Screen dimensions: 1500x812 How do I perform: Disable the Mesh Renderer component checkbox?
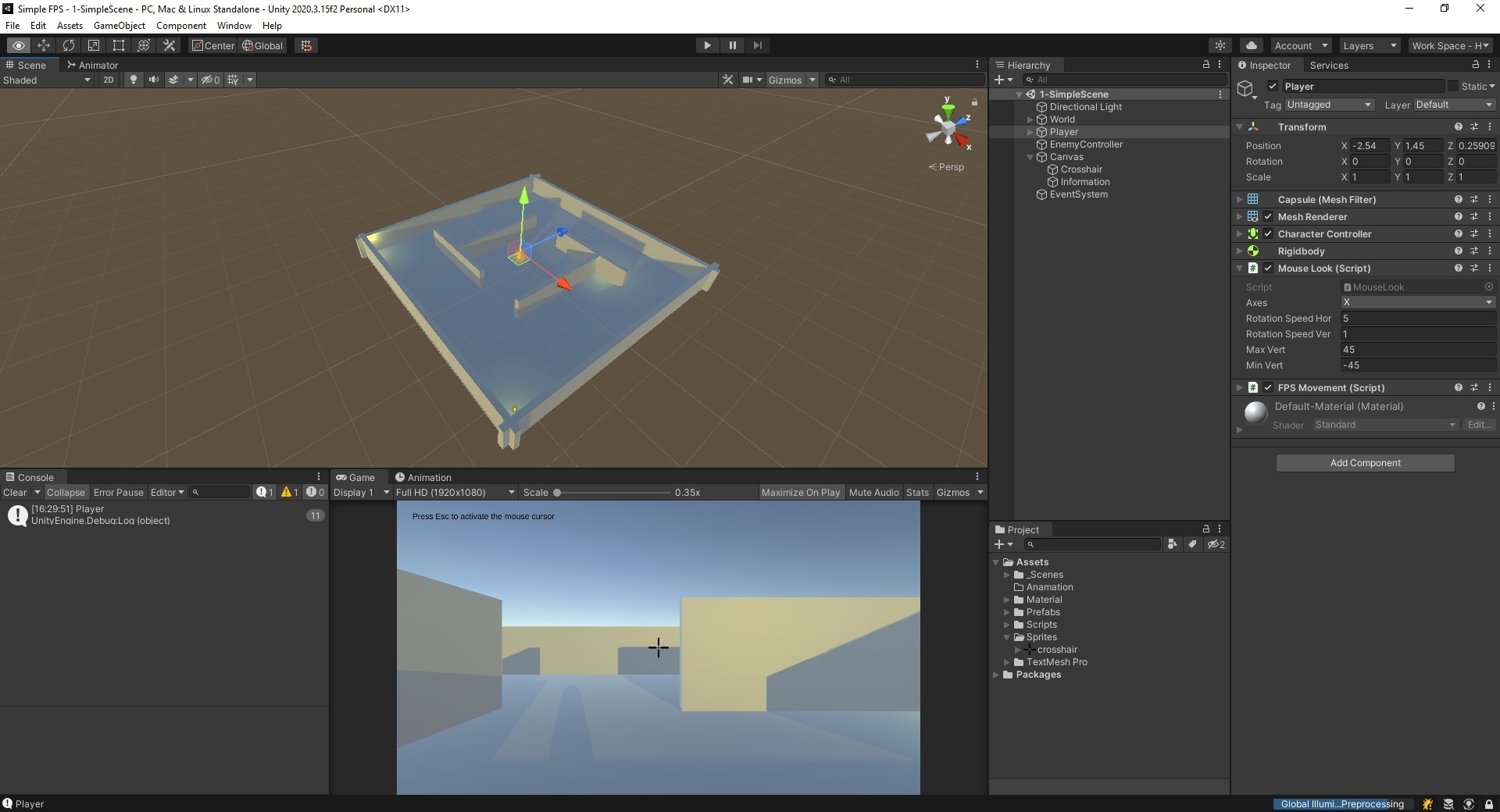1268,216
